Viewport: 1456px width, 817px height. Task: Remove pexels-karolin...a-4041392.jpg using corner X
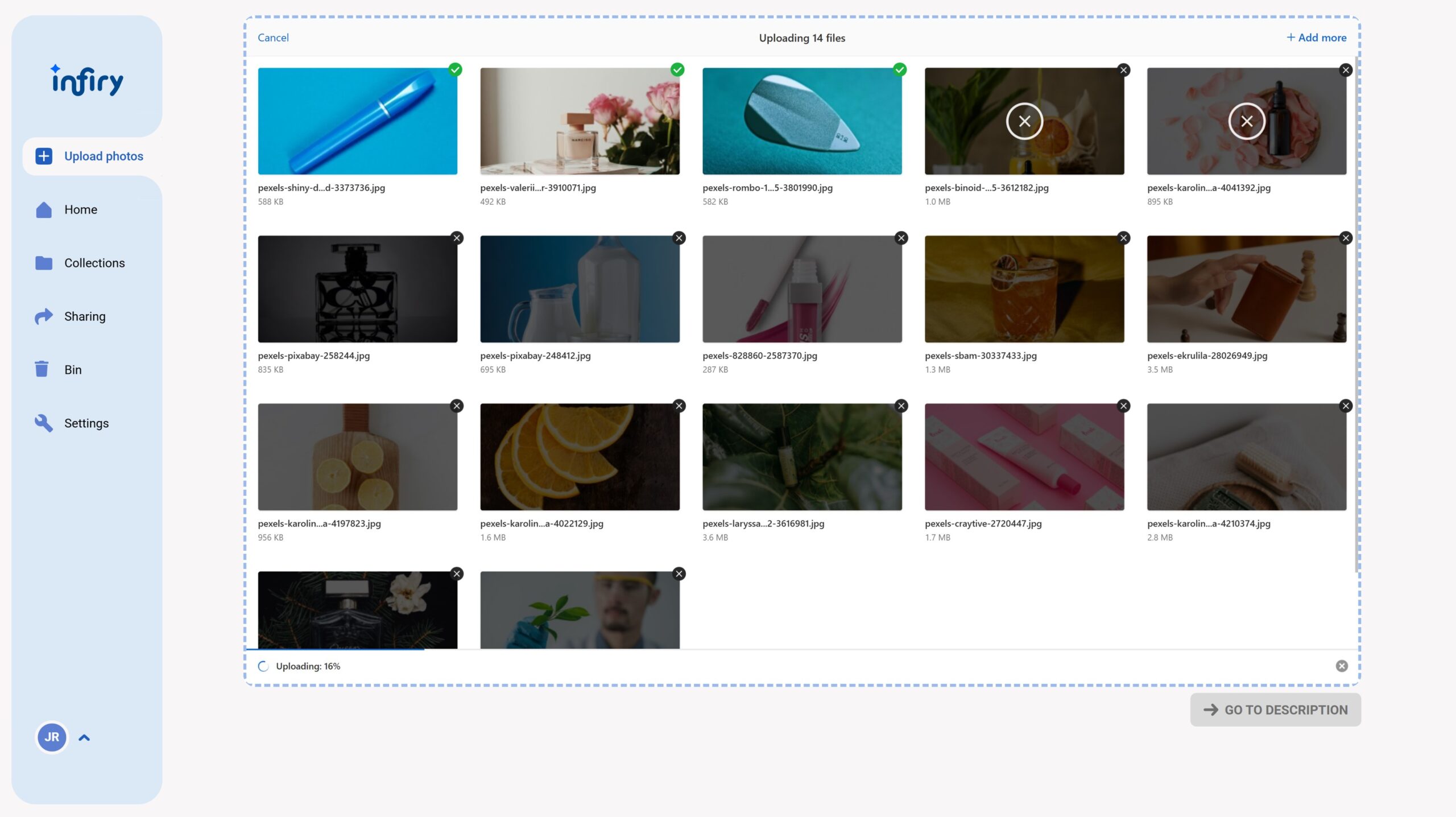click(1346, 70)
